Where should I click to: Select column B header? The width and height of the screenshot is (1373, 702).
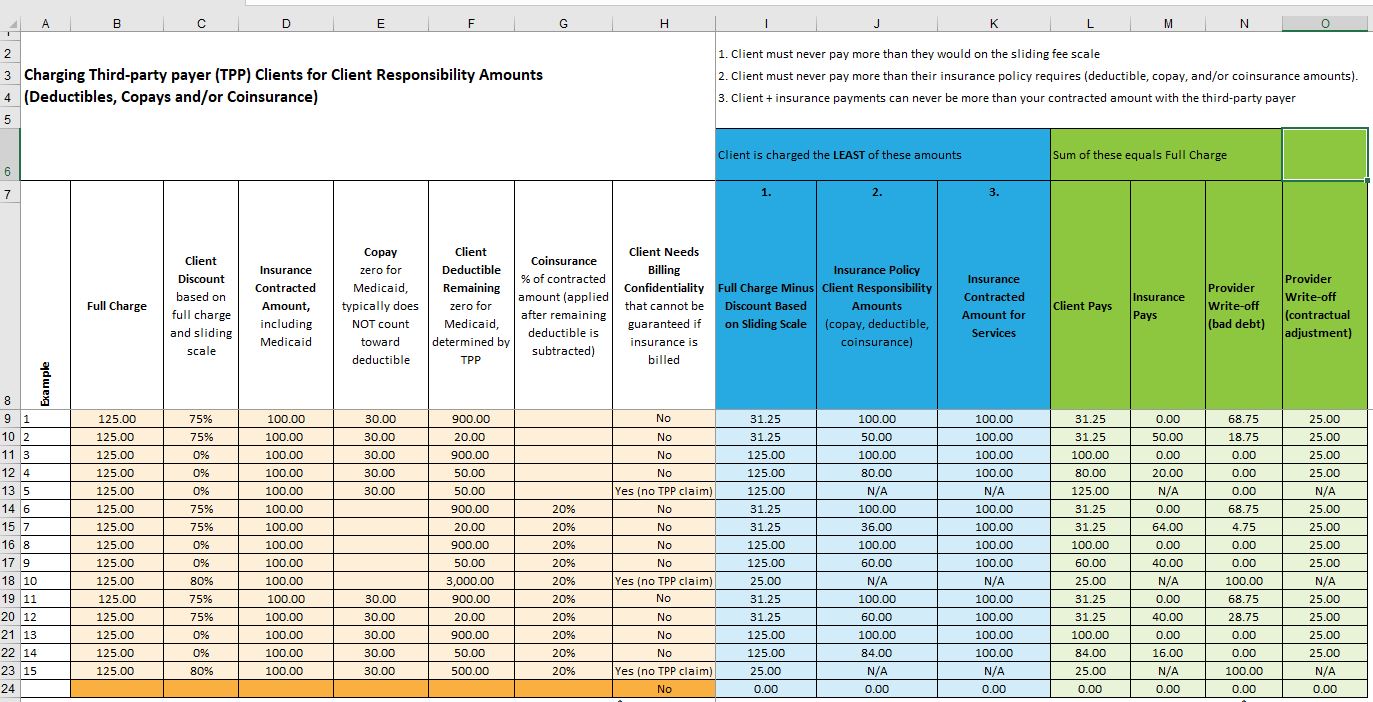point(117,25)
